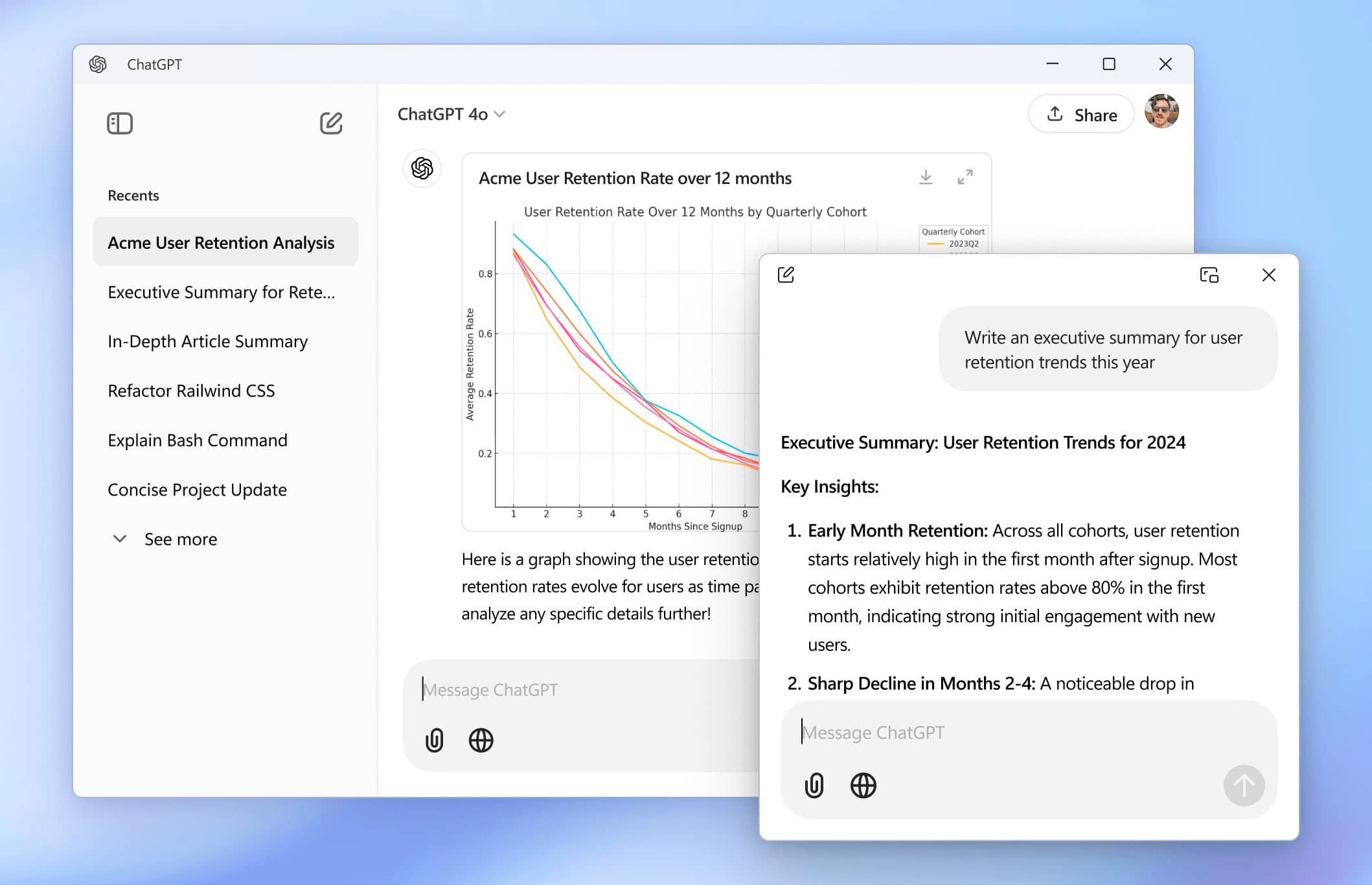Close the companion chat window
1372x885 pixels.
click(x=1268, y=275)
